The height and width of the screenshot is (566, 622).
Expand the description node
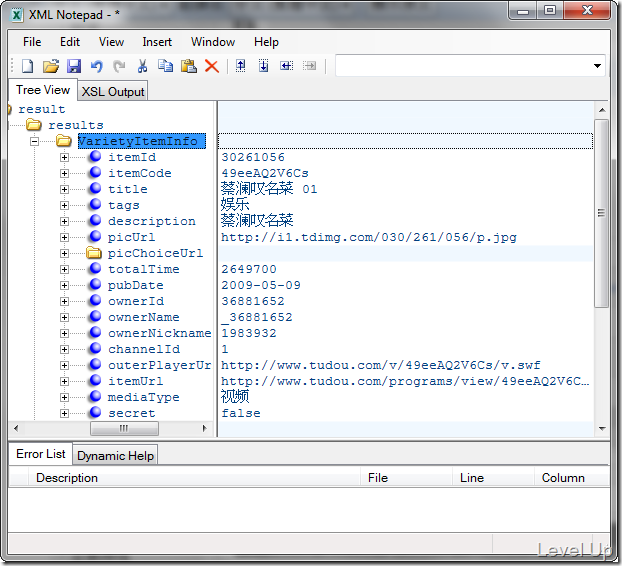tap(64, 221)
